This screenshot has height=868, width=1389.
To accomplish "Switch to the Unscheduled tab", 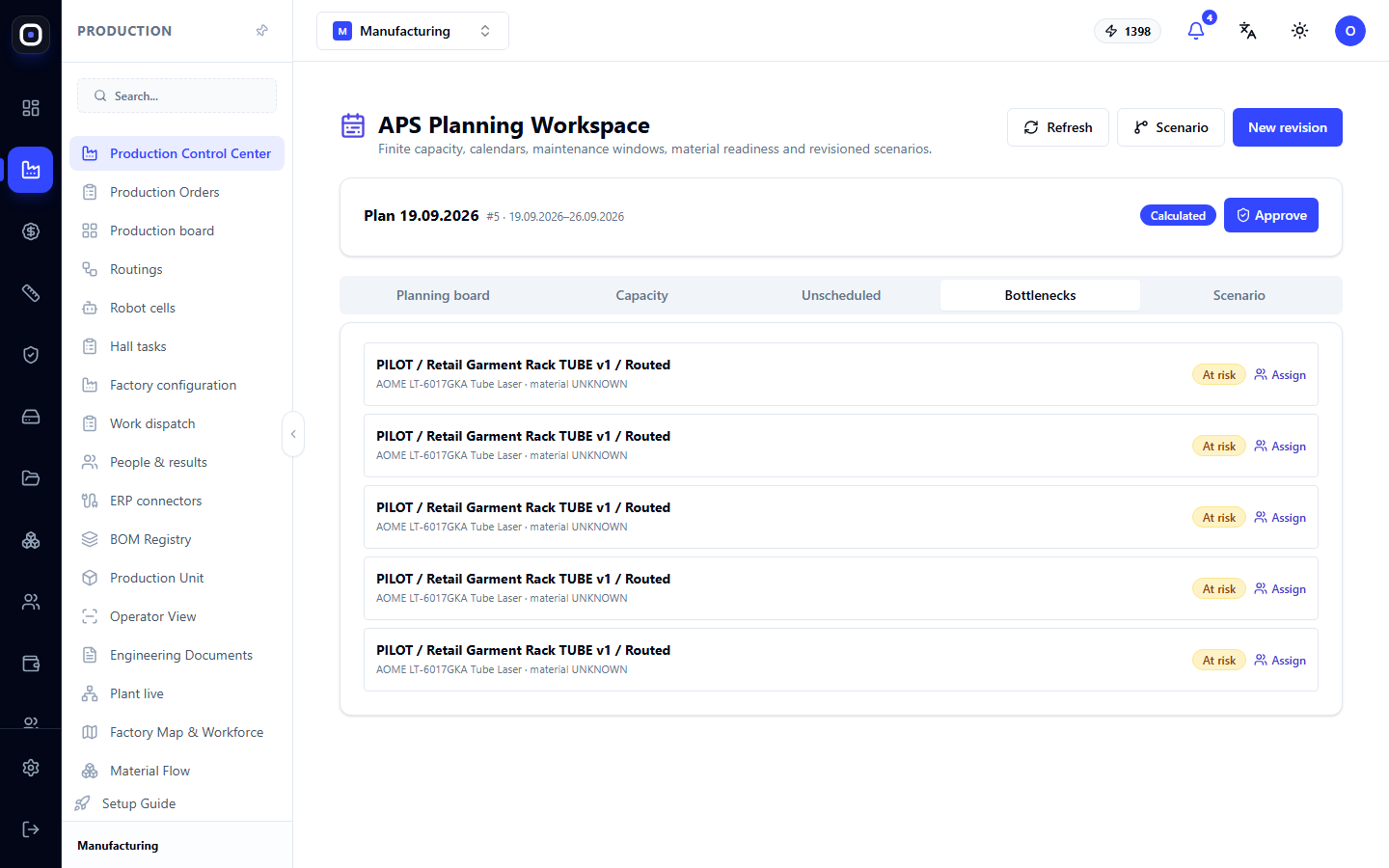I will 841,295.
